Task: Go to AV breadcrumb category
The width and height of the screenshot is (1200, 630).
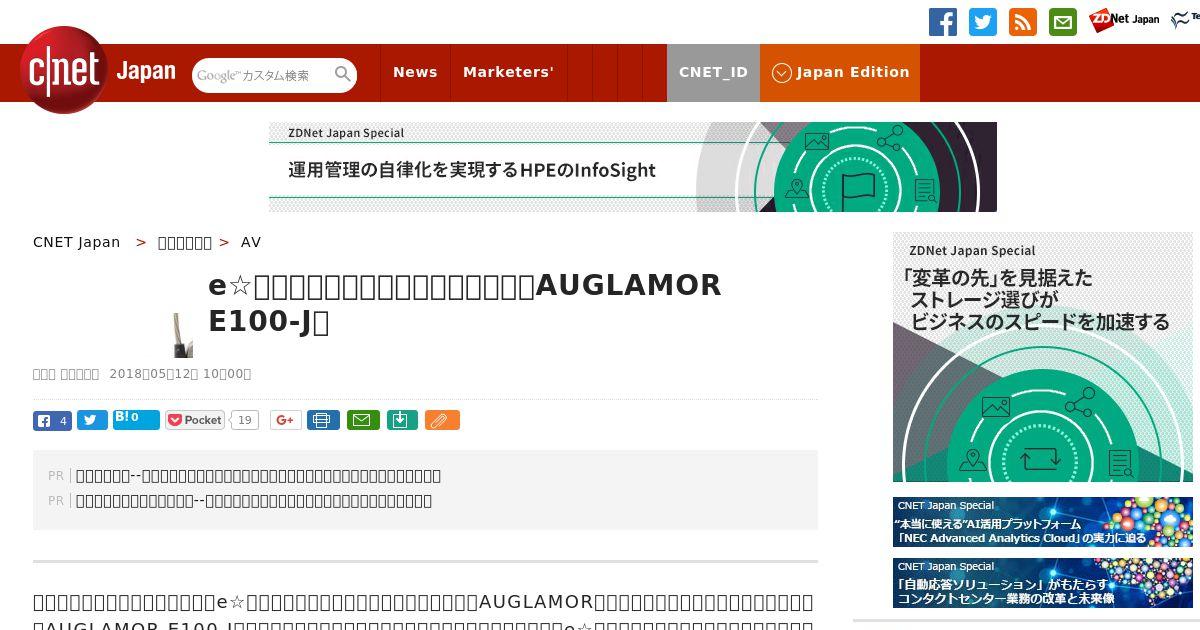Action: pyautogui.click(x=251, y=242)
